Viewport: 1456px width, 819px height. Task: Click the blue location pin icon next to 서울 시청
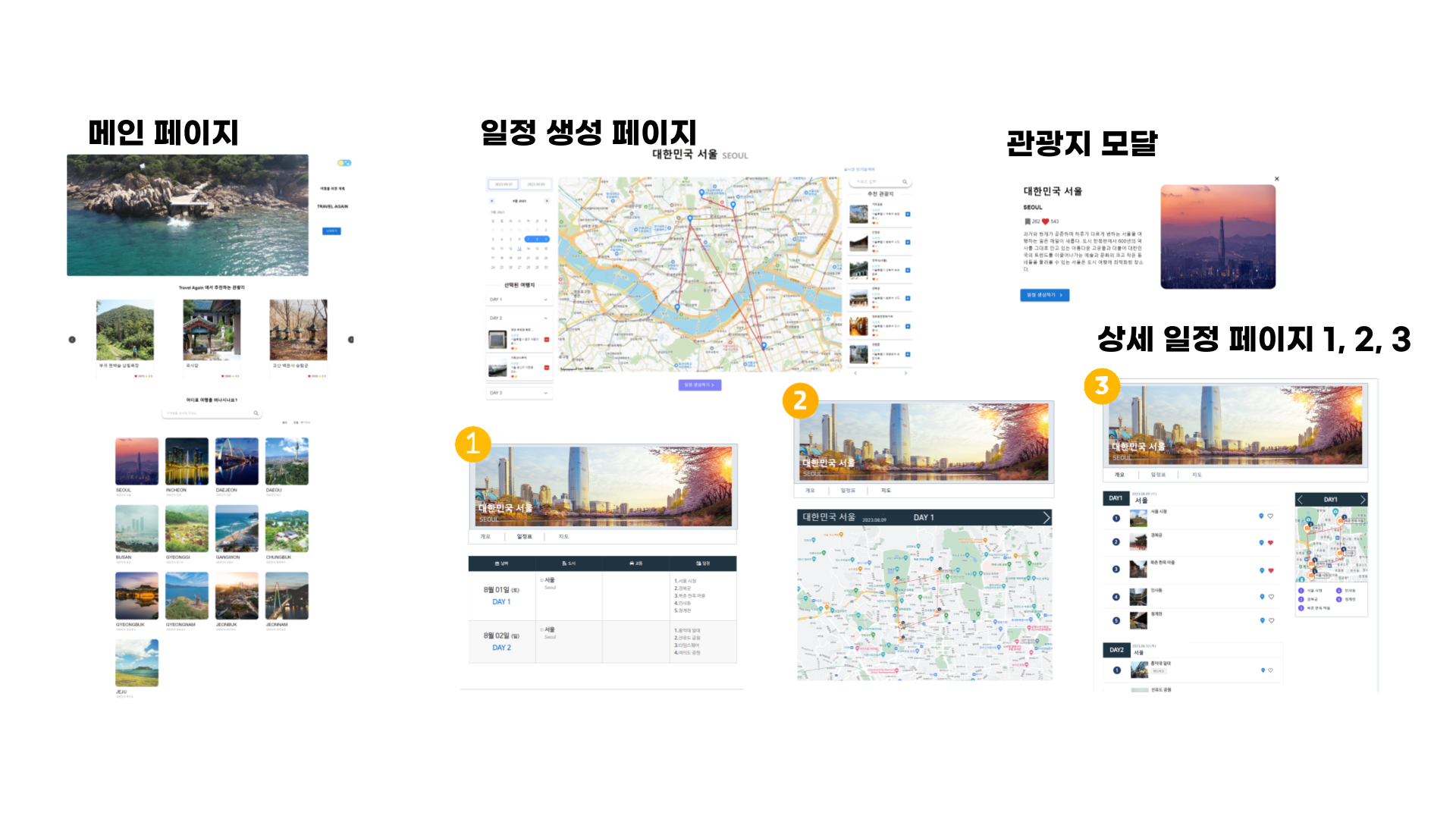1261,516
